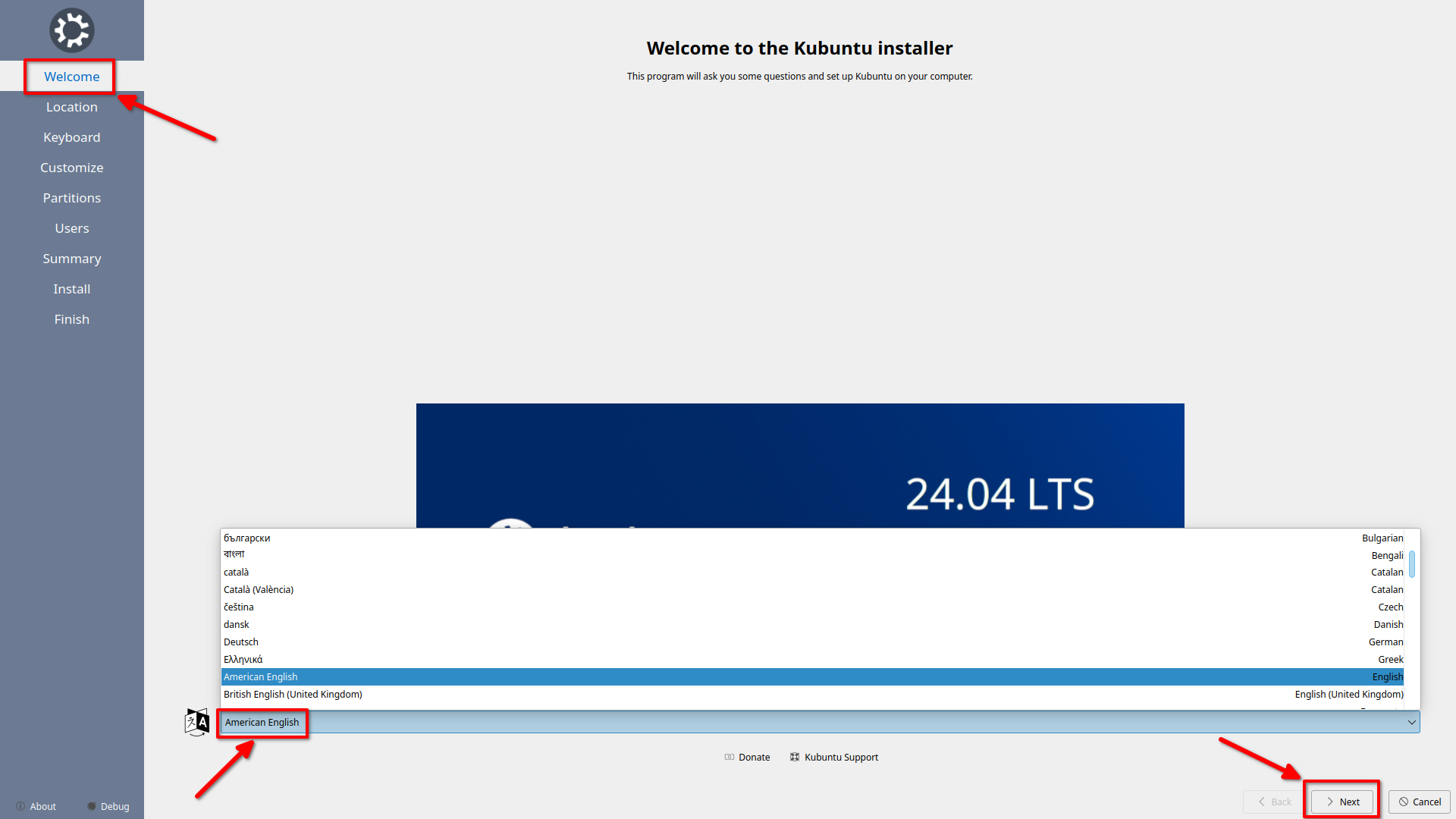Screen dimensions: 1456x819
Task: Select the Users step in sidebar
Action: [71, 228]
